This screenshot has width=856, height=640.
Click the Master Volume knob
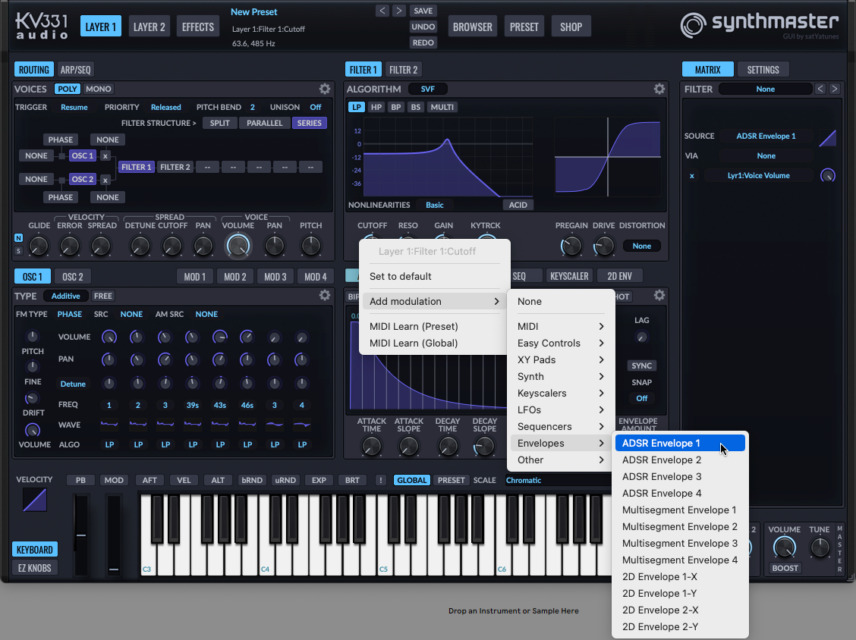click(784, 547)
